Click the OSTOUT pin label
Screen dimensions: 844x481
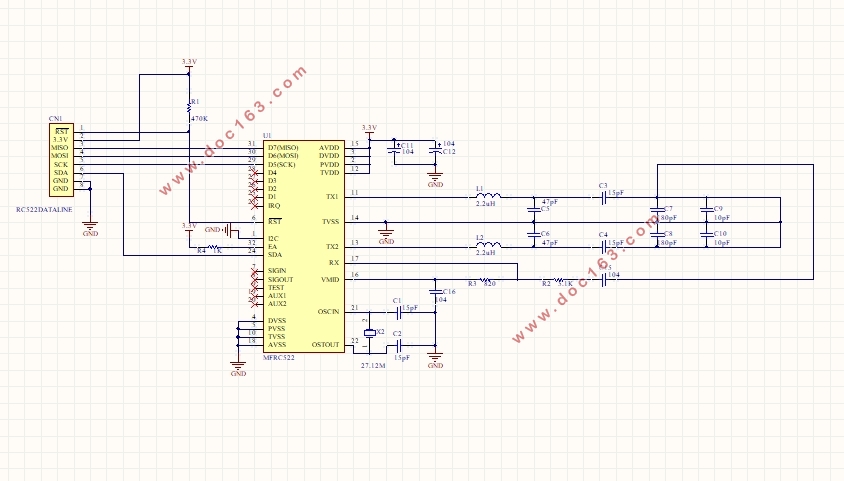(326, 345)
